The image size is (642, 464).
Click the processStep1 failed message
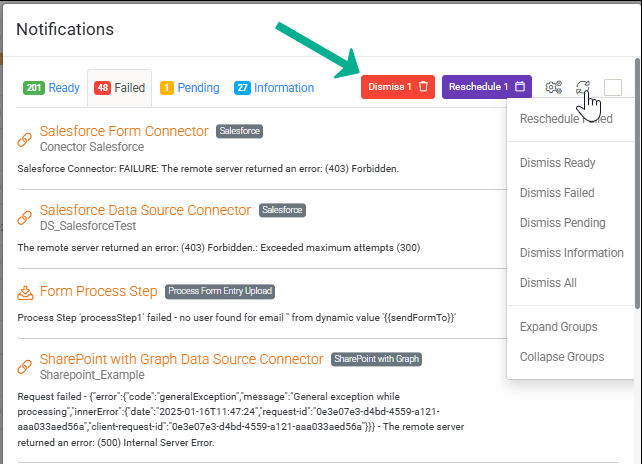pyautogui.click(x=237, y=318)
